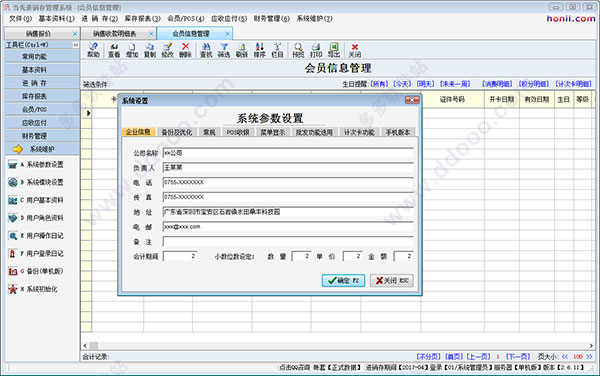Click the 未来一周 birthday reminder link
Screen dimensions: 600x376
455,84
